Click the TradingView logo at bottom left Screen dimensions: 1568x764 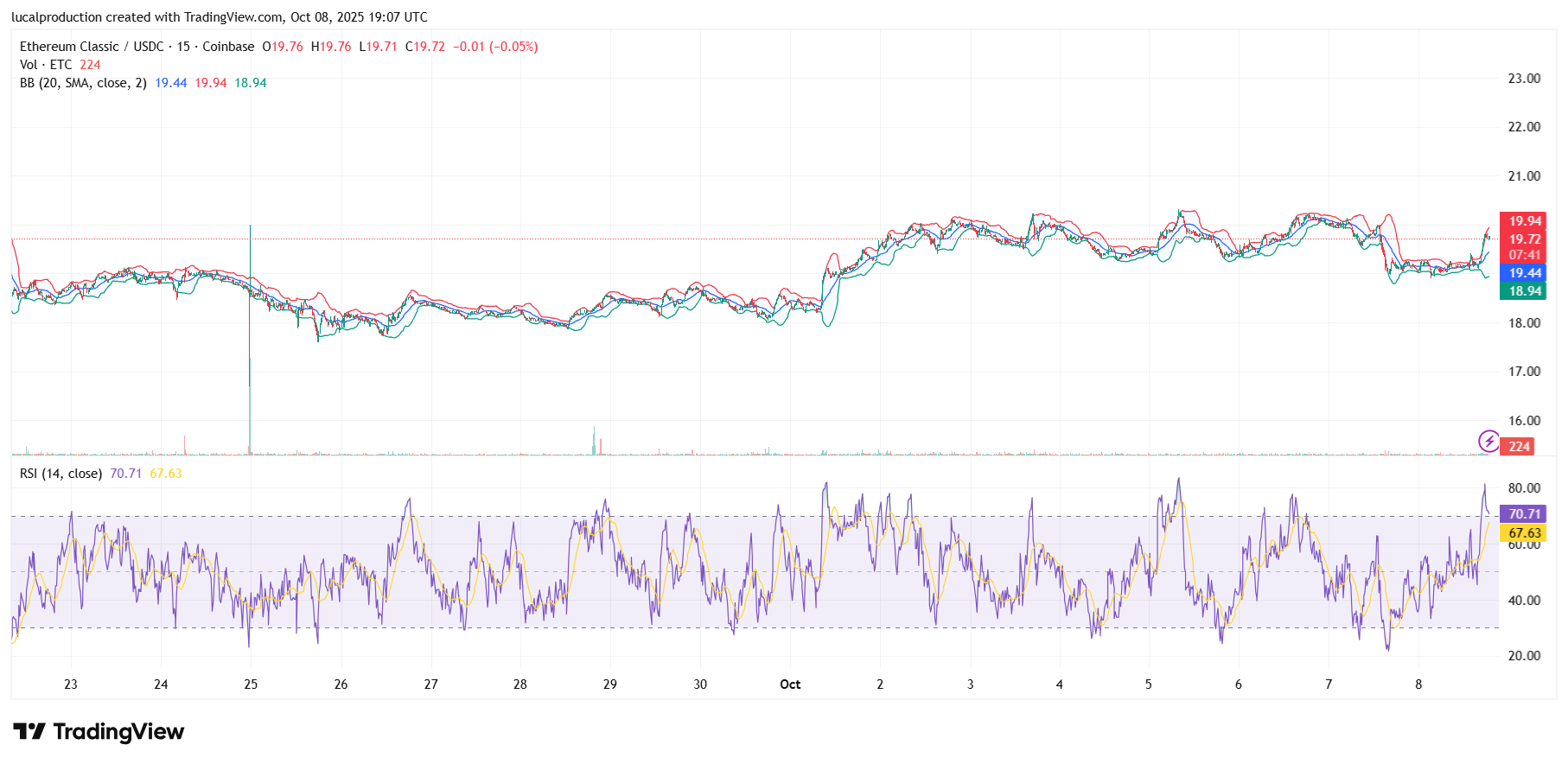click(x=99, y=732)
